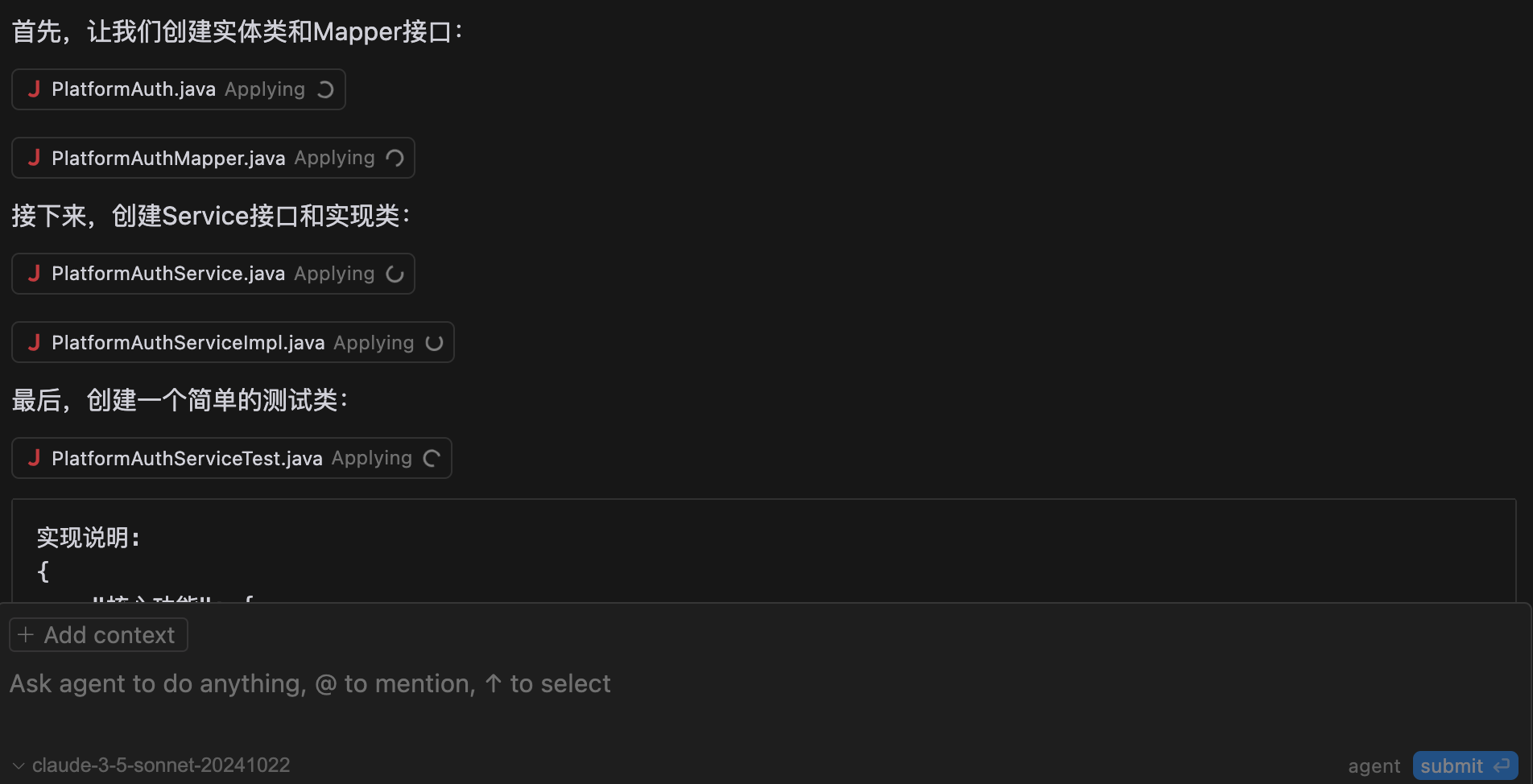
Task: Click the submit button
Action: pos(1465,765)
